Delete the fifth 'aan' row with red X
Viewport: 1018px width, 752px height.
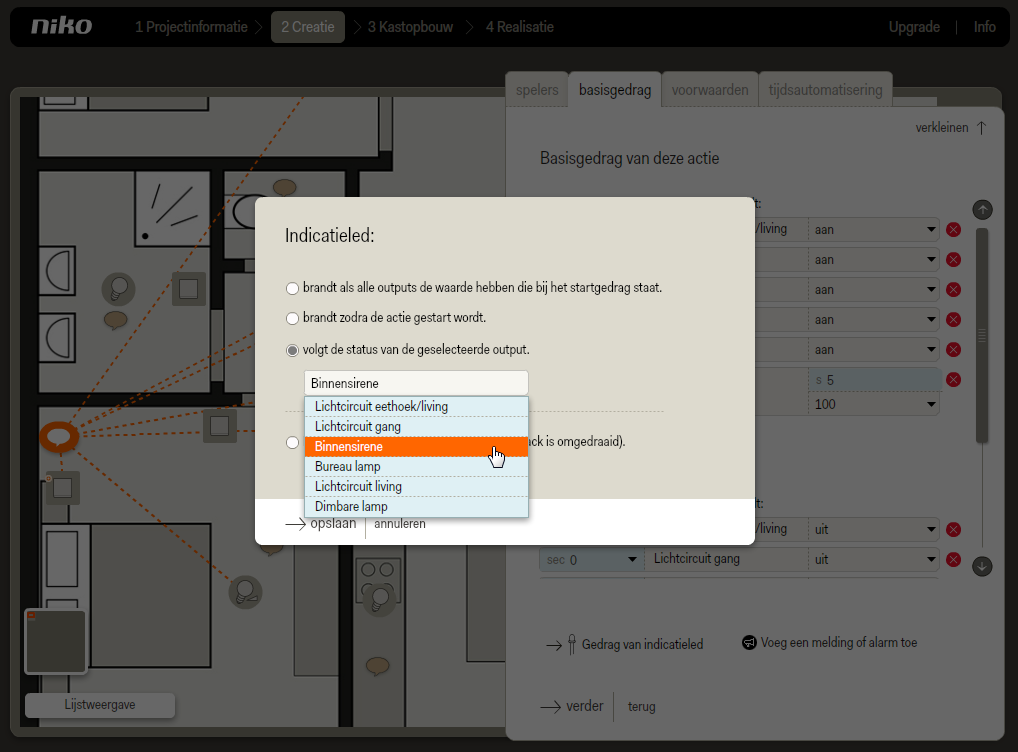click(953, 350)
